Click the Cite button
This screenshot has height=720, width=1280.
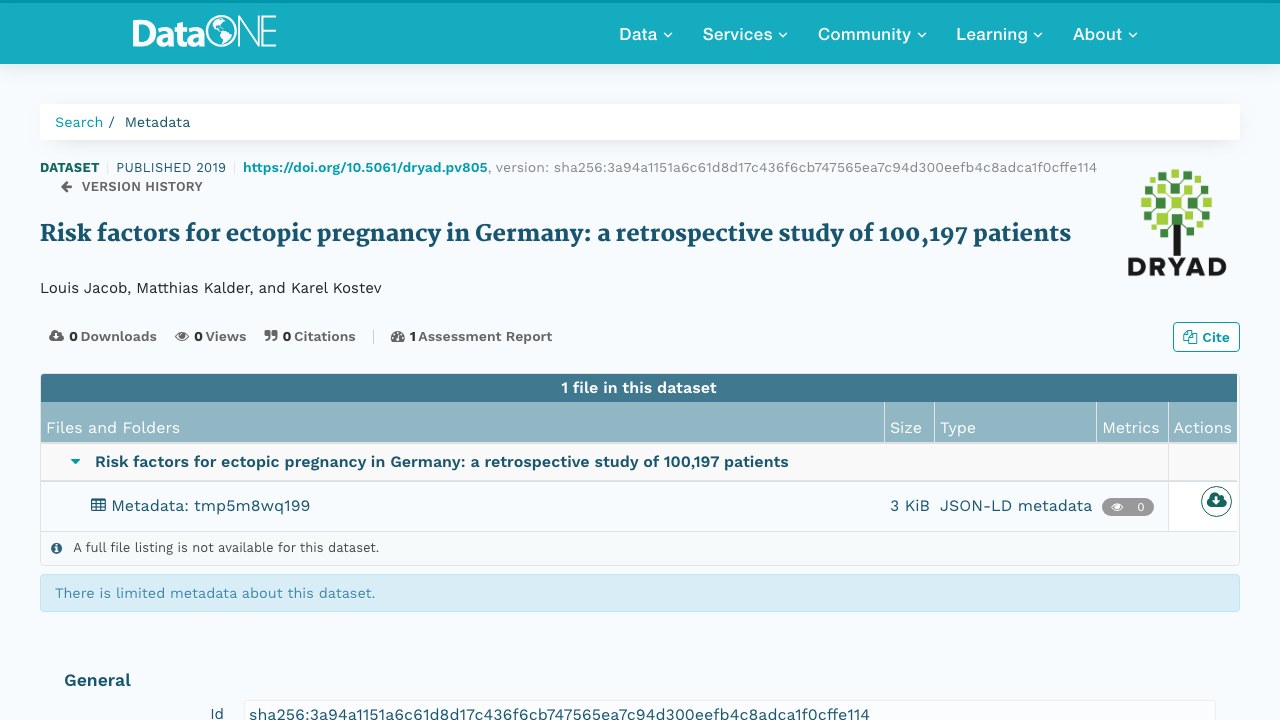click(x=1206, y=337)
